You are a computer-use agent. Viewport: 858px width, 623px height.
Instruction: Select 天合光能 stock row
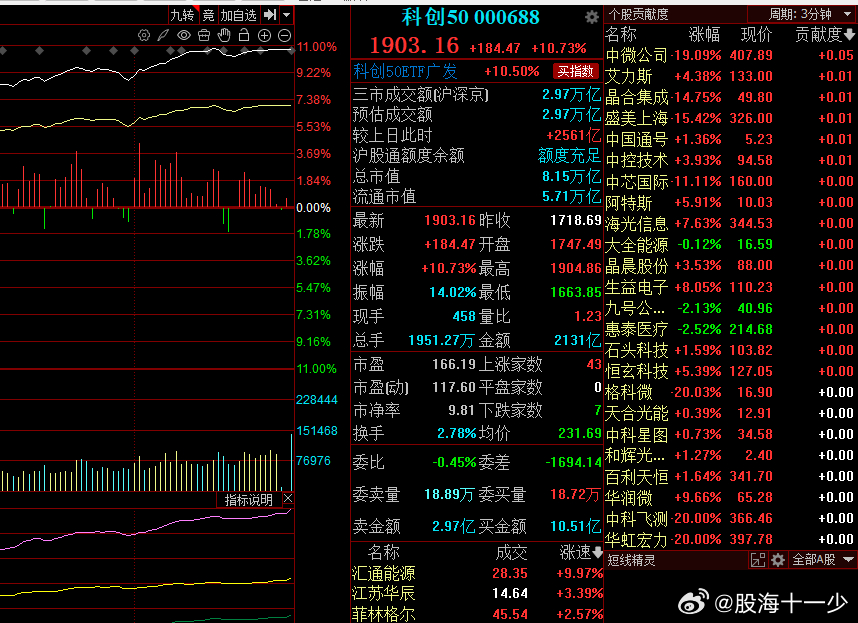(730, 413)
